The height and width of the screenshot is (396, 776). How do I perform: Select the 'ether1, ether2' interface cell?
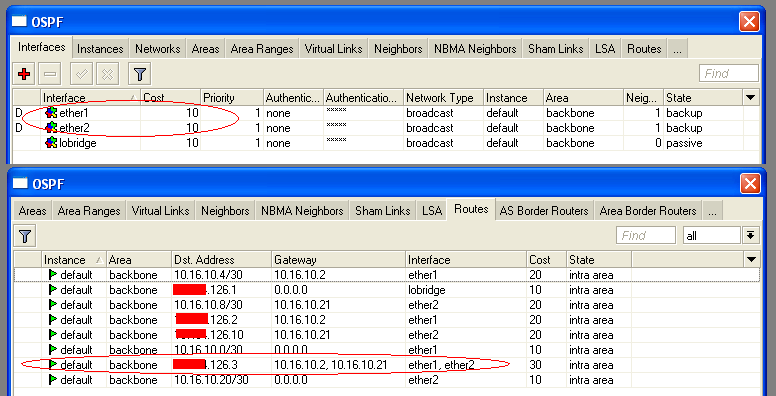tap(466, 365)
